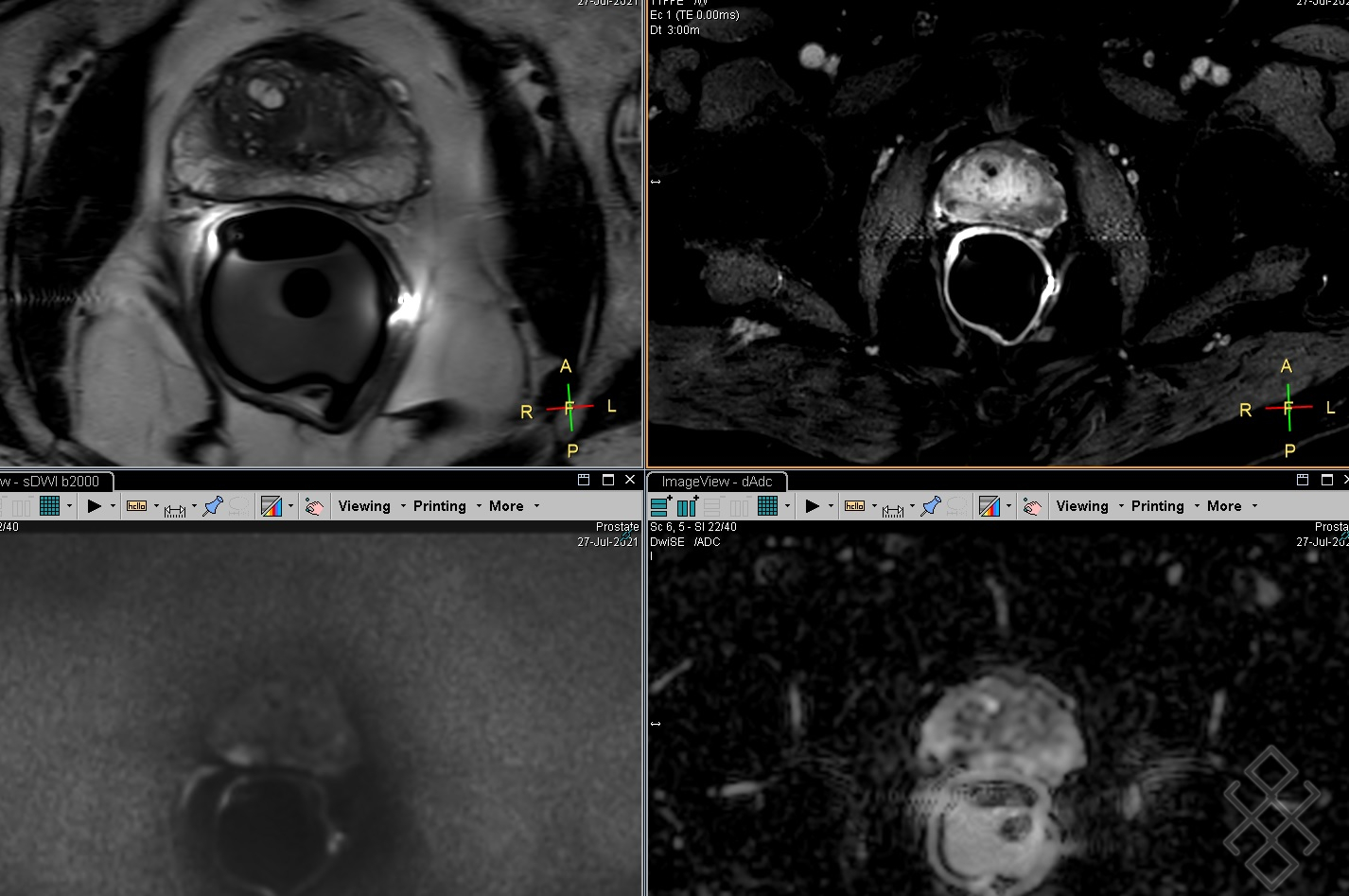This screenshot has height=896, width=1349.
Task: Click the grid layout icon in the sDWI b2000 toolbar
Action: (49, 506)
